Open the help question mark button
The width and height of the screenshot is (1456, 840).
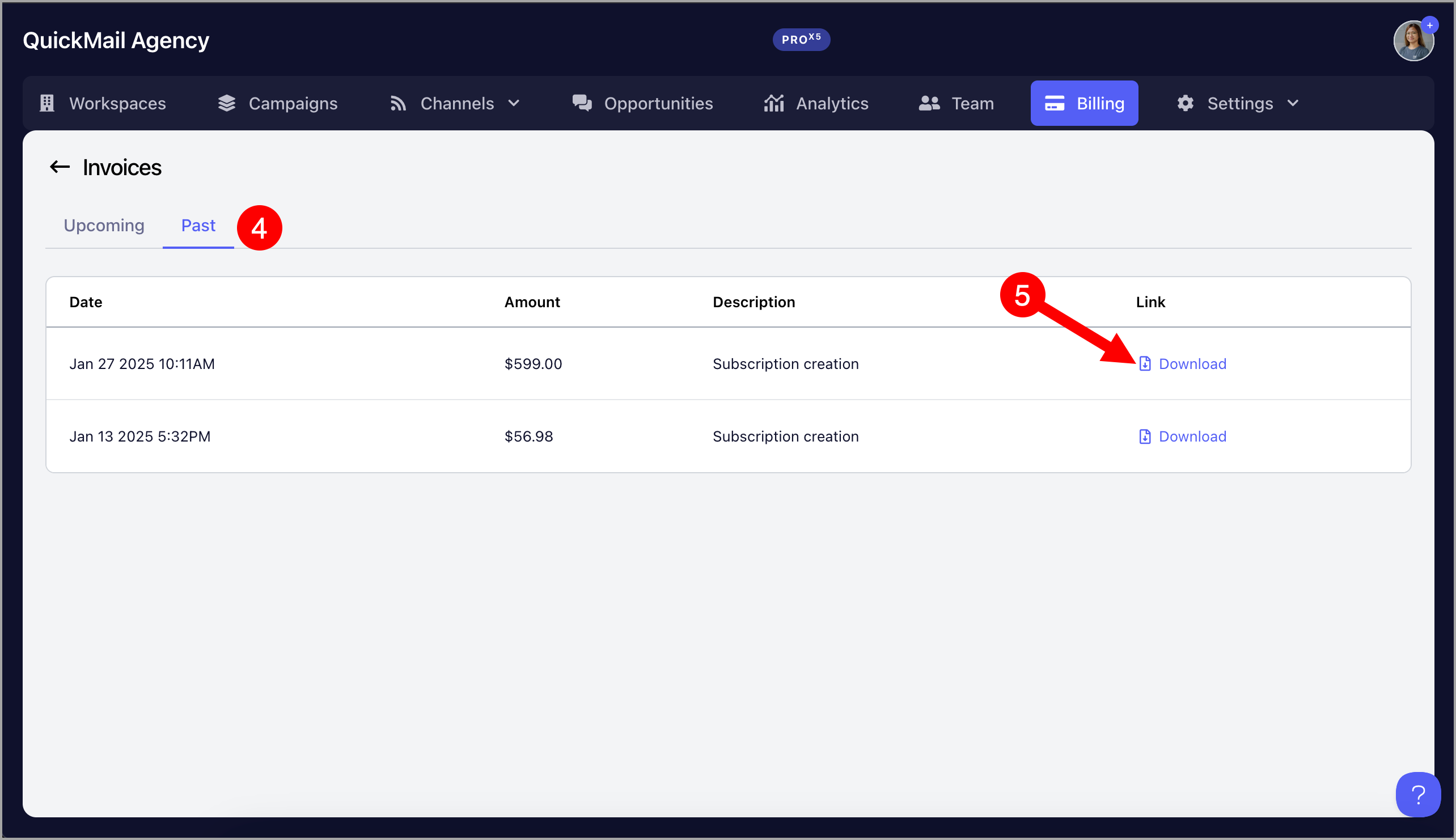pos(1418,795)
